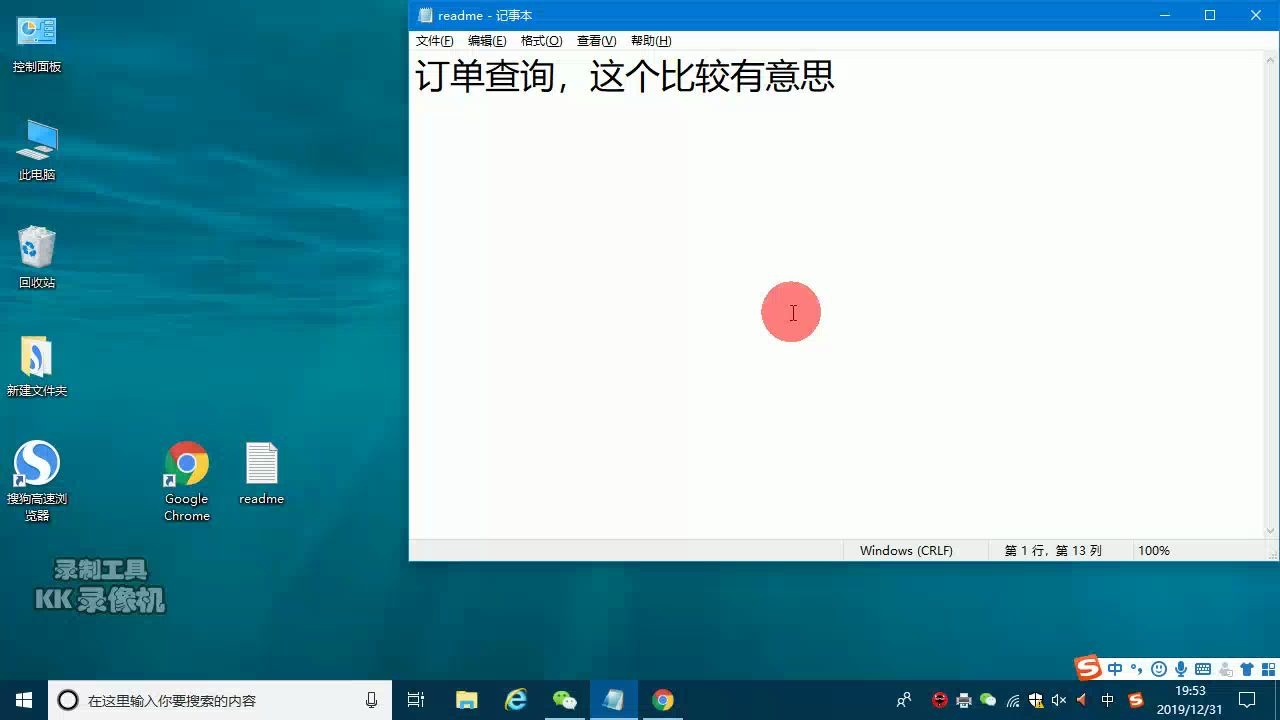
Task: Open the 格式 Format menu
Action: pos(541,41)
